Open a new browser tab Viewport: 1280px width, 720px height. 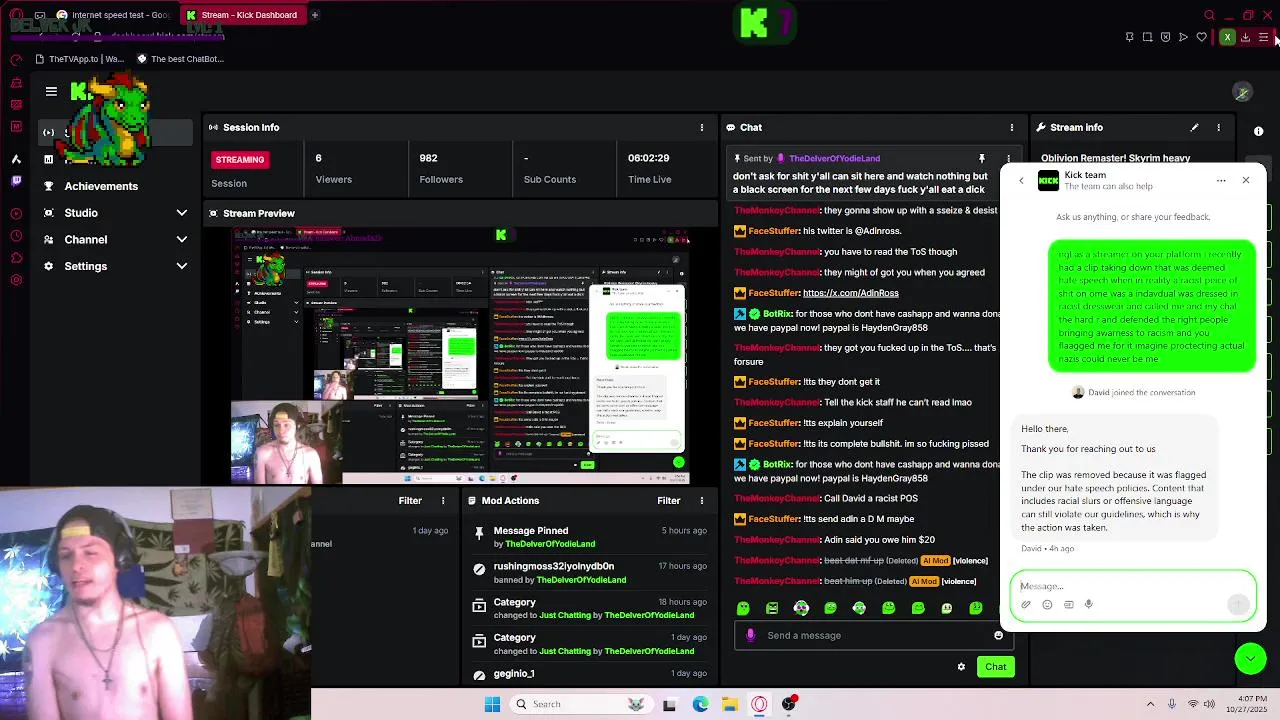point(314,15)
